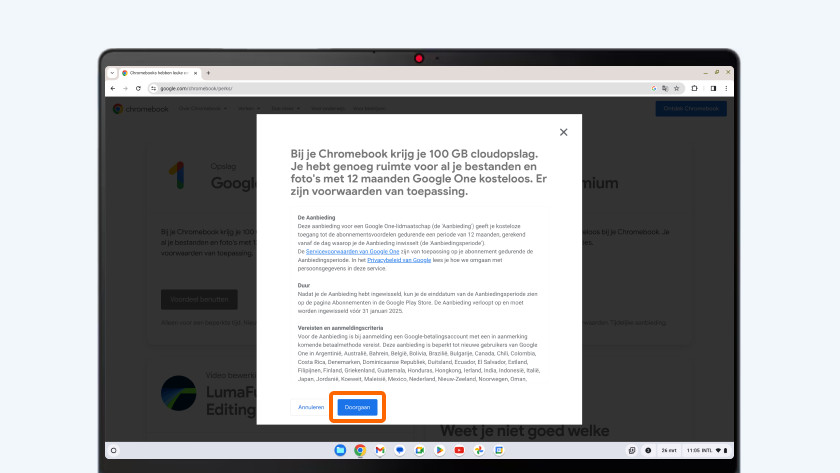Close the Google One offer dialog
Viewport: 840px width, 473px height.
[x=563, y=132]
